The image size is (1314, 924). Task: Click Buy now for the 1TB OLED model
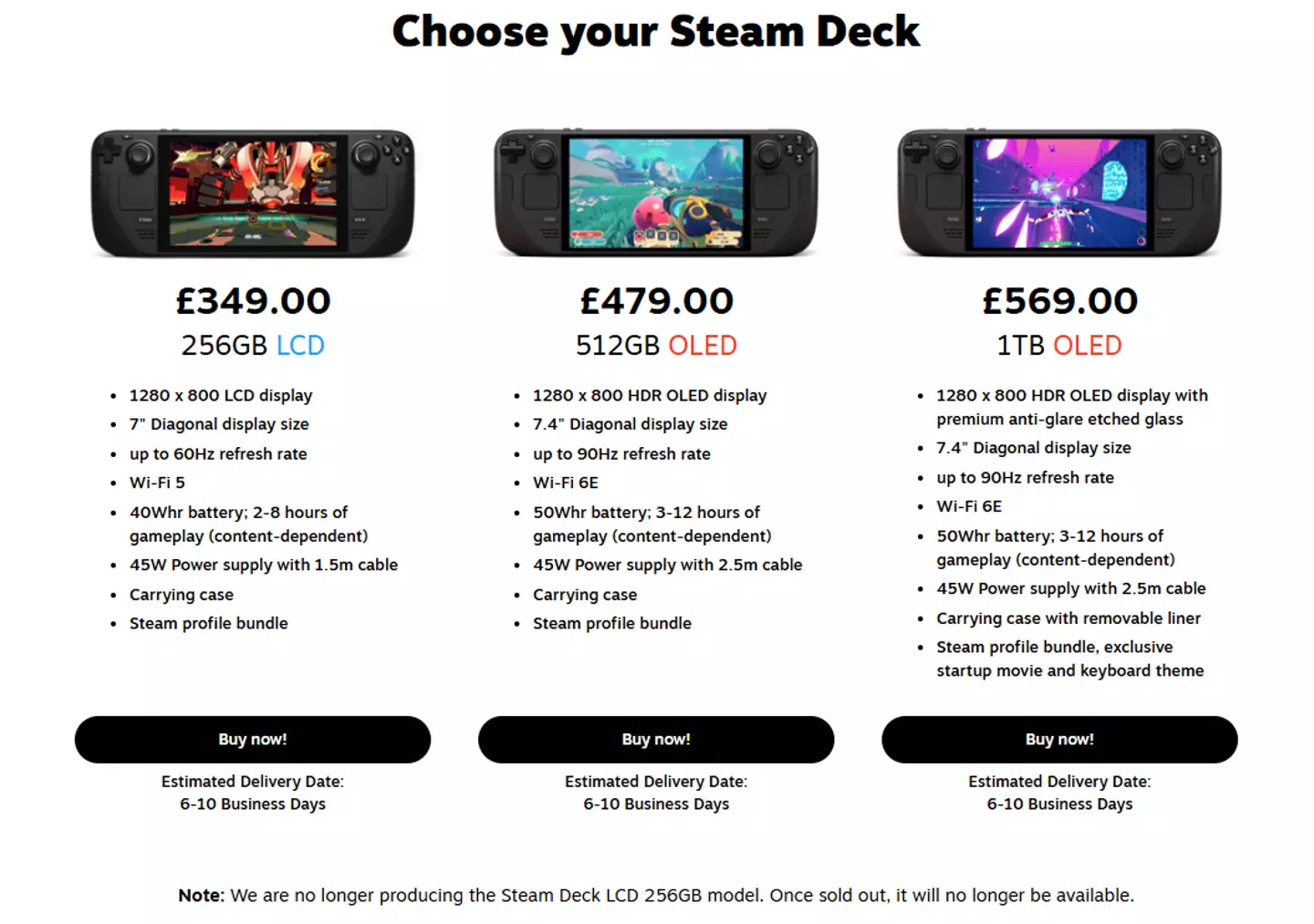click(x=1058, y=740)
